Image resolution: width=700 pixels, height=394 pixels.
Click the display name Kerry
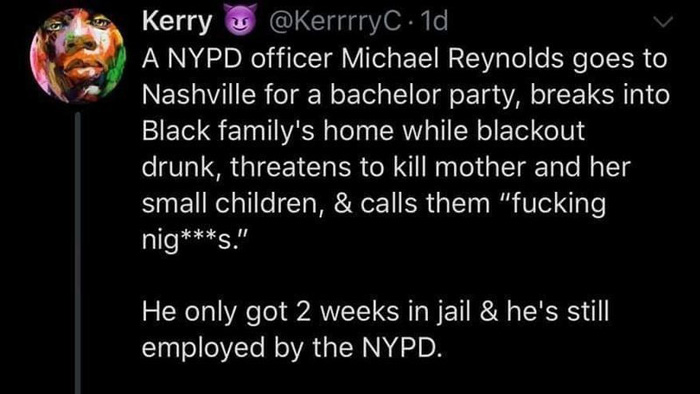click(x=177, y=22)
